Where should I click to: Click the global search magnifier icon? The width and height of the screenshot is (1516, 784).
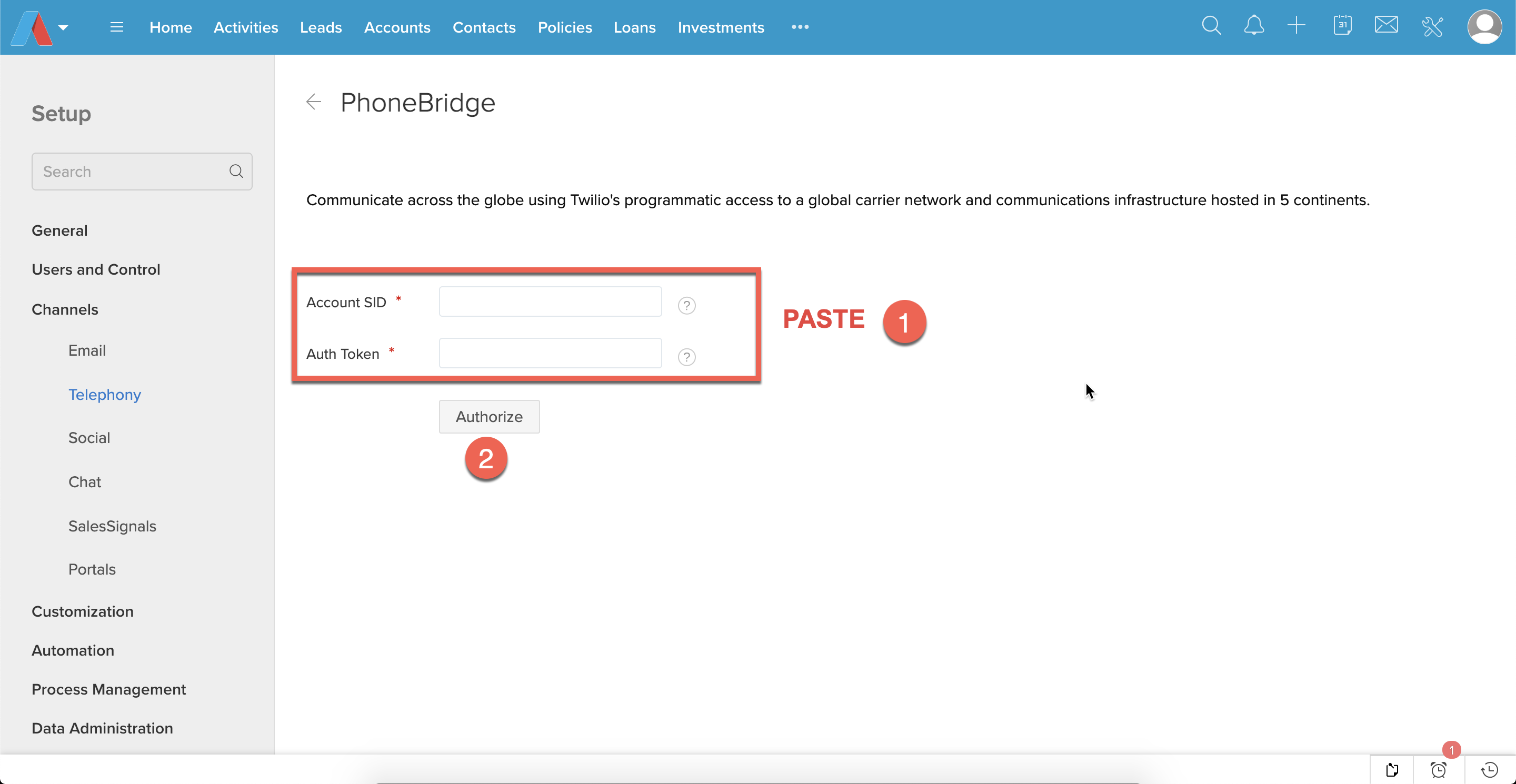[1211, 26]
